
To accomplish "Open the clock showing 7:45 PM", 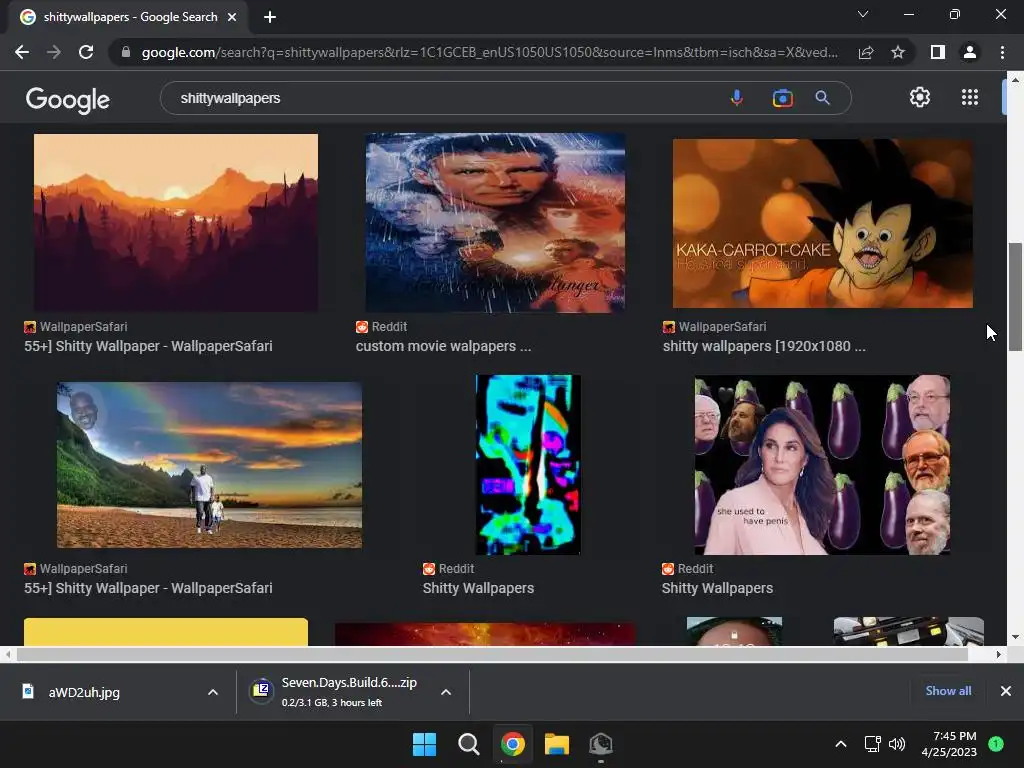I will 950,744.
